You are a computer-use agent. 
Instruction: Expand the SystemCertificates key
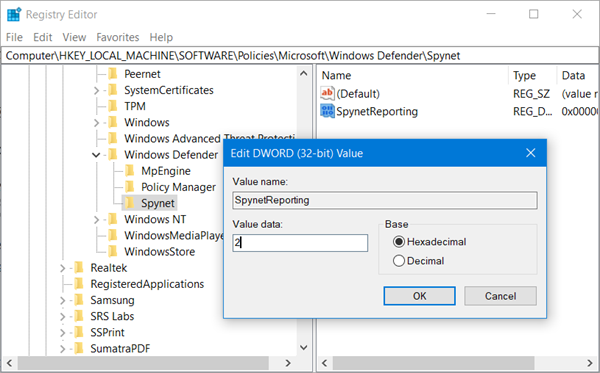[x=96, y=90]
